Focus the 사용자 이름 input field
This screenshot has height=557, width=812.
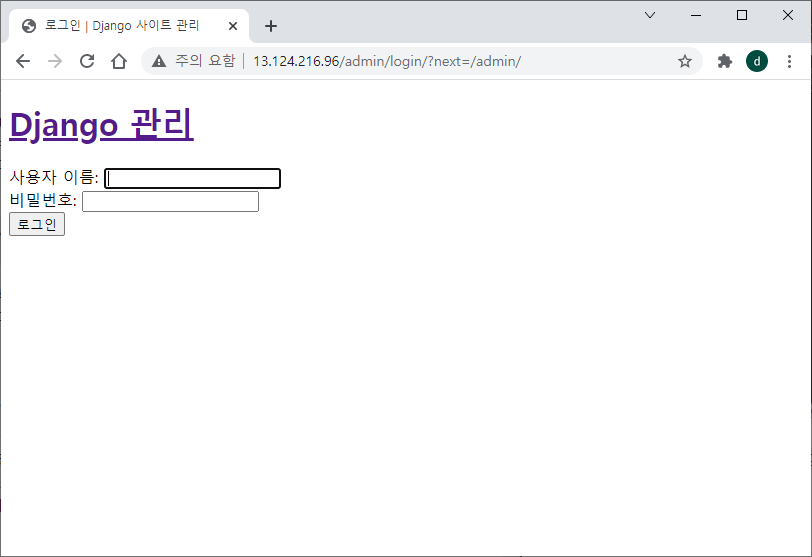pyautogui.click(x=193, y=178)
